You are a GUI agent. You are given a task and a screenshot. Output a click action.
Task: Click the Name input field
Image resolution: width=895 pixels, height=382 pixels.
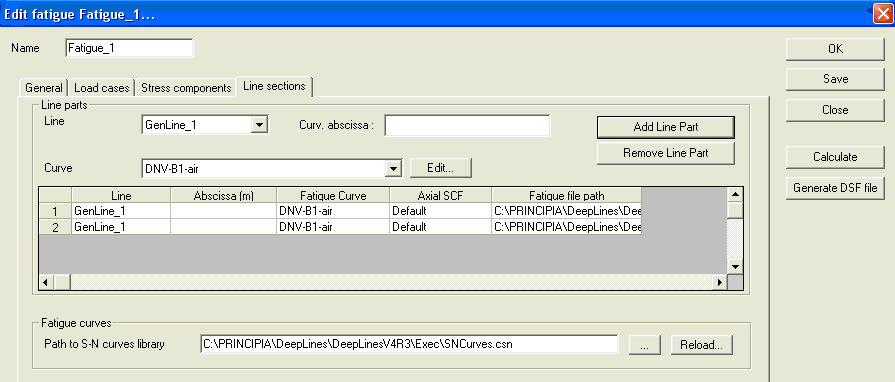[x=130, y=48]
